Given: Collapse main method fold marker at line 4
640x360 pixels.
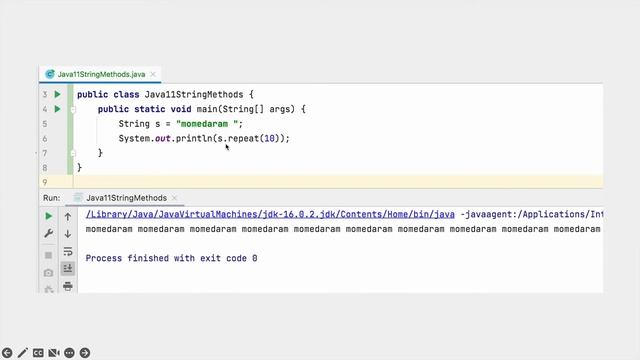Looking at the screenshot, I should click(73, 109).
